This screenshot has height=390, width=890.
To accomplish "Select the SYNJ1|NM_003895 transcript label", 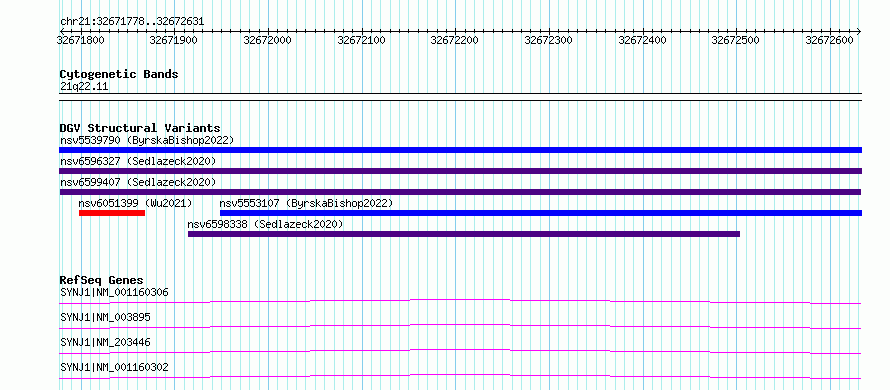I will pyautogui.click(x=105, y=317).
